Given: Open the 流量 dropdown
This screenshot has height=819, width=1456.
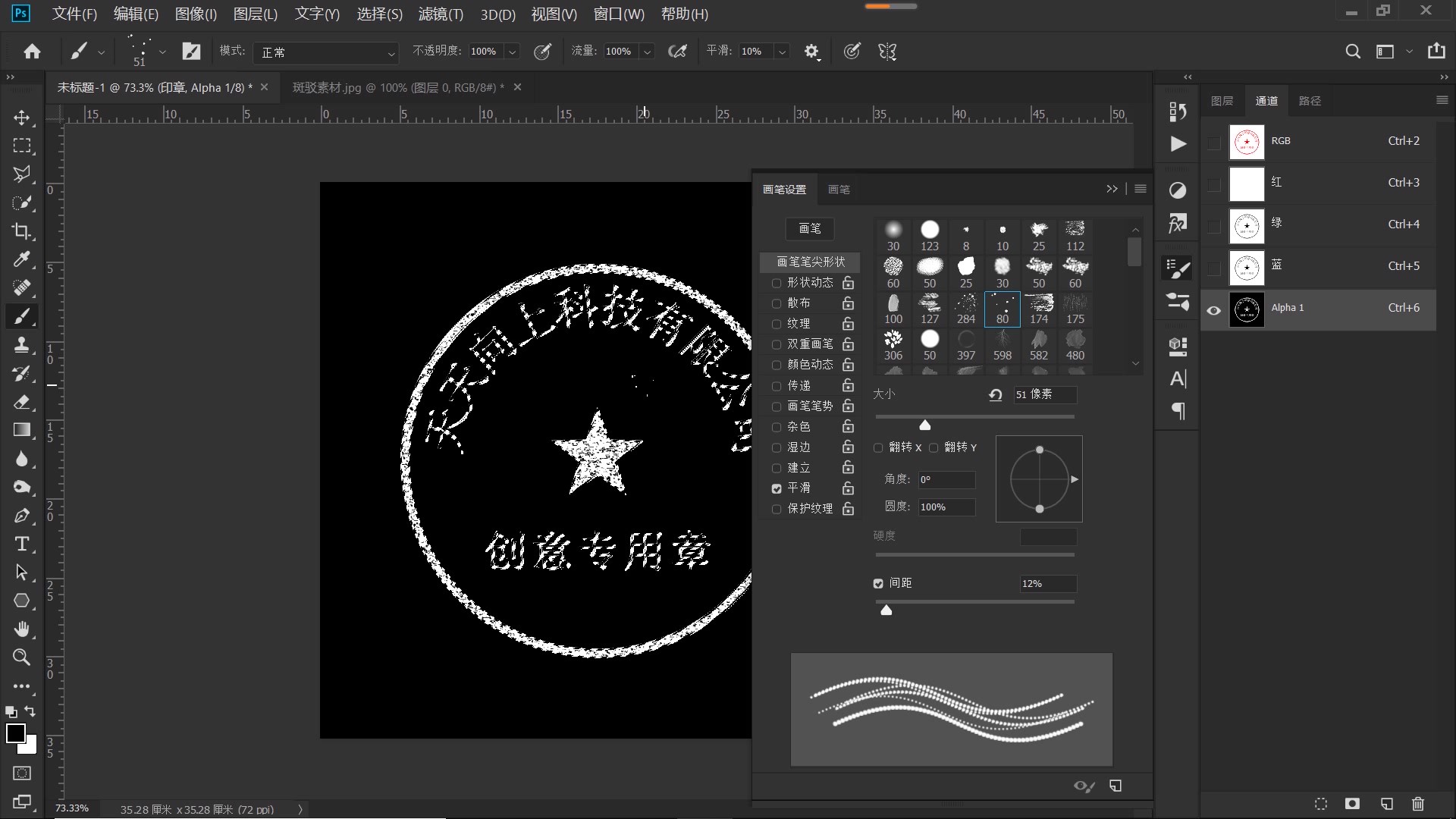Looking at the screenshot, I should tap(646, 52).
